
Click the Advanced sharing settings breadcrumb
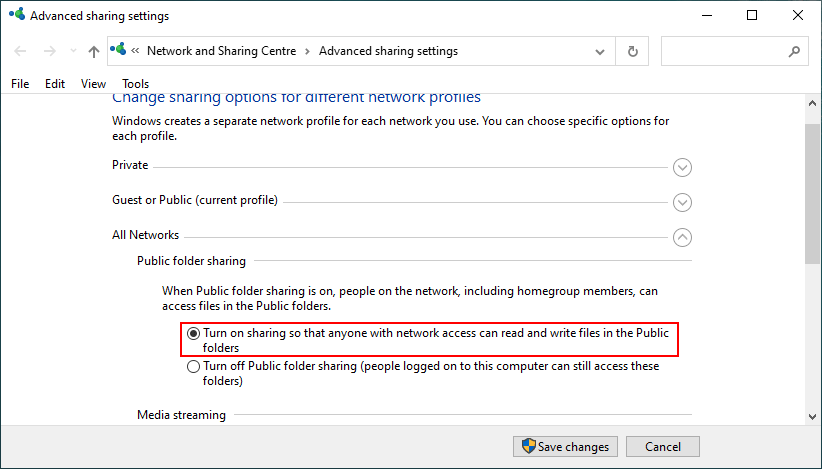[388, 51]
